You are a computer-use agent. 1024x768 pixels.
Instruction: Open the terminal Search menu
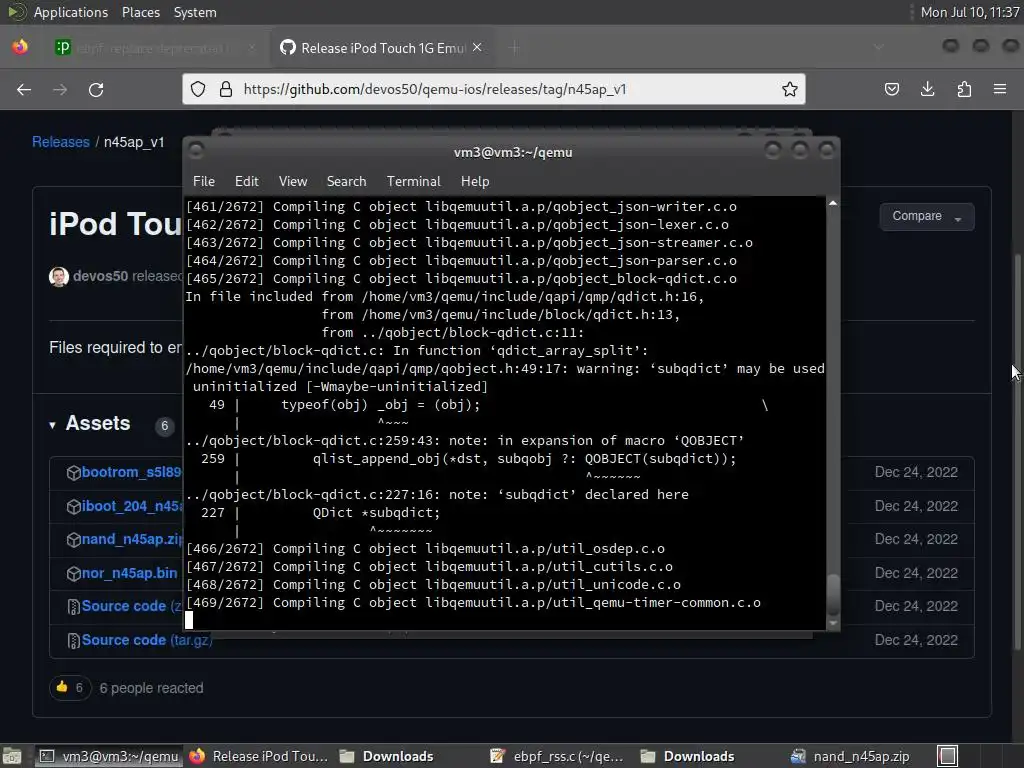click(x=346, y=182)
